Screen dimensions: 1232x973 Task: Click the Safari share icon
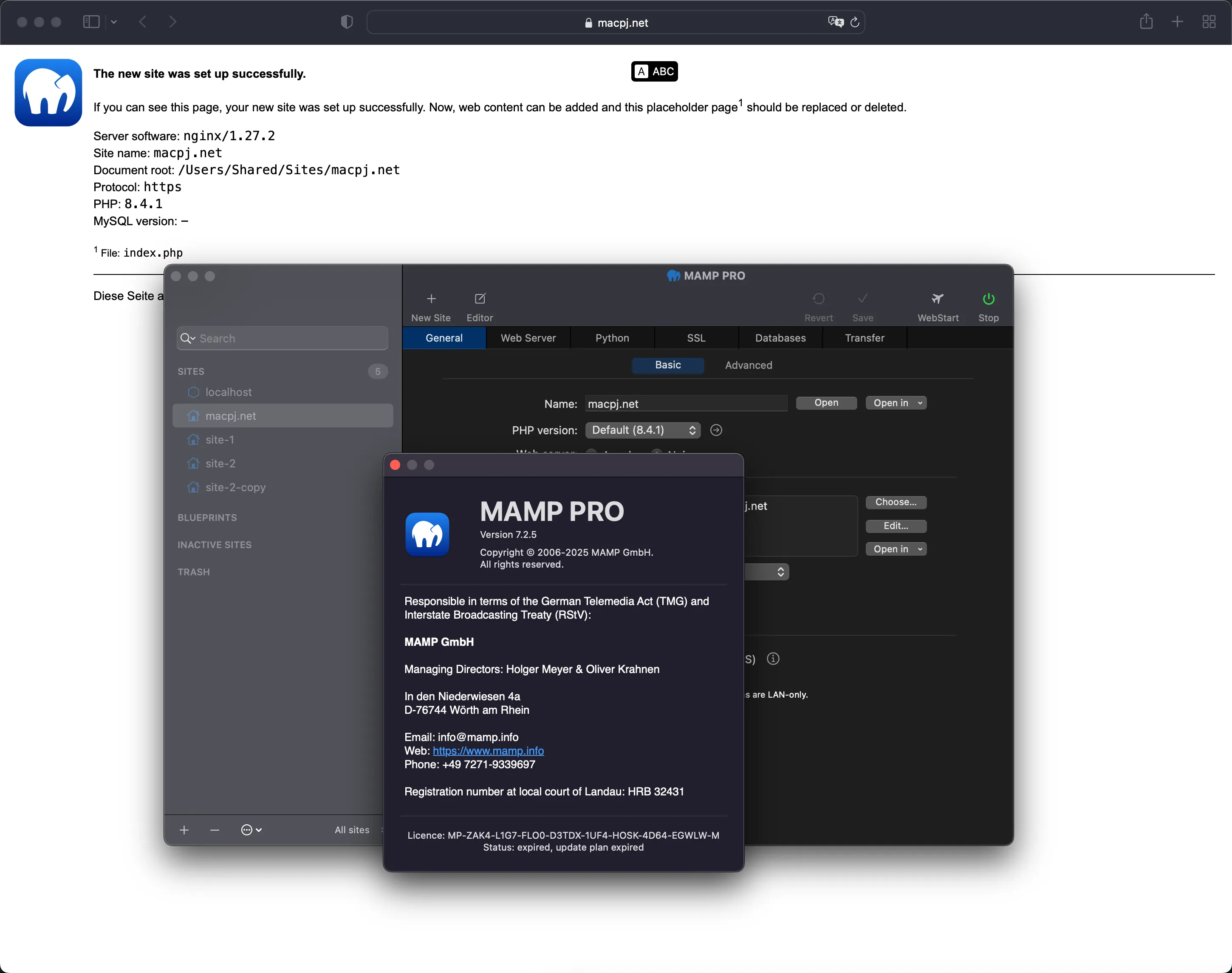(1146, 21)
